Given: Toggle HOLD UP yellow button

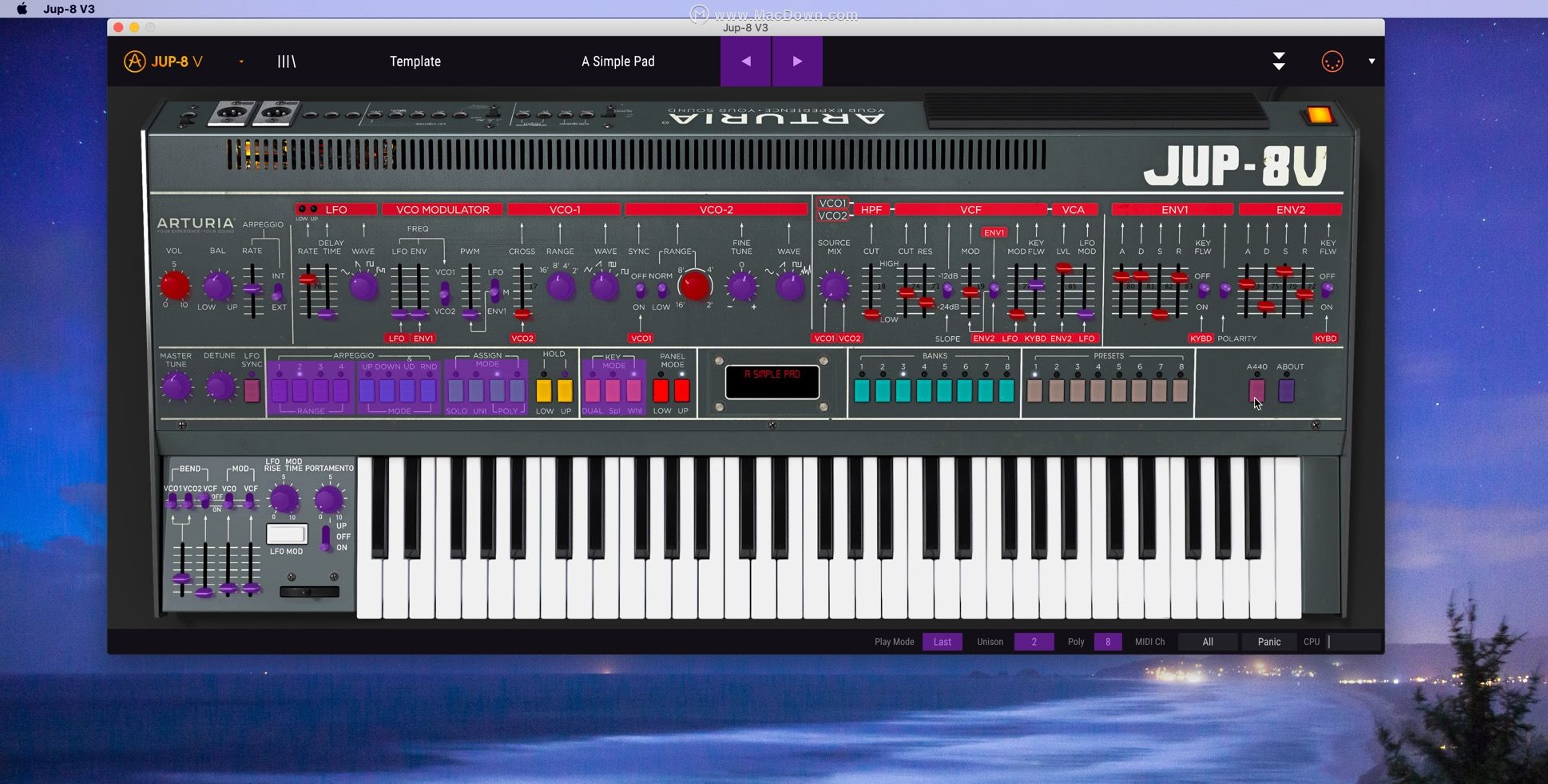Looking at the screenshot, I should pyautogui.click(x=565, y=390).
